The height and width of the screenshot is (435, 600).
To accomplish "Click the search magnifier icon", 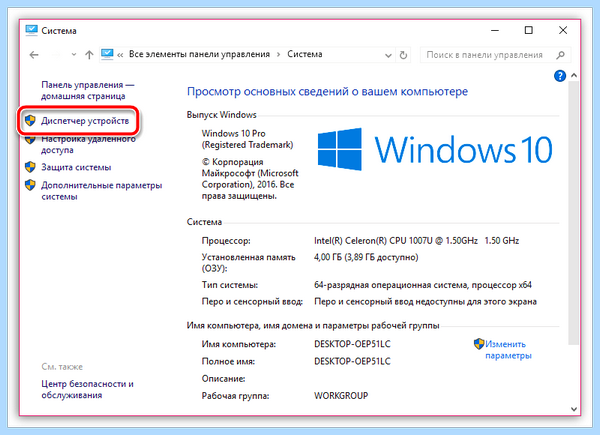I will (x=560, y=55).
